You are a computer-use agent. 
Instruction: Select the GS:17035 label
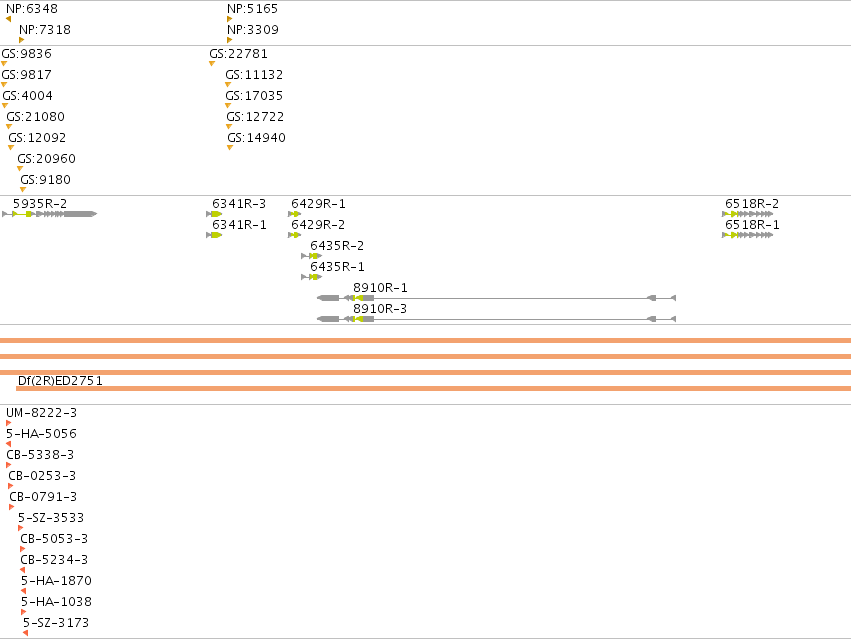pos(254,96)
